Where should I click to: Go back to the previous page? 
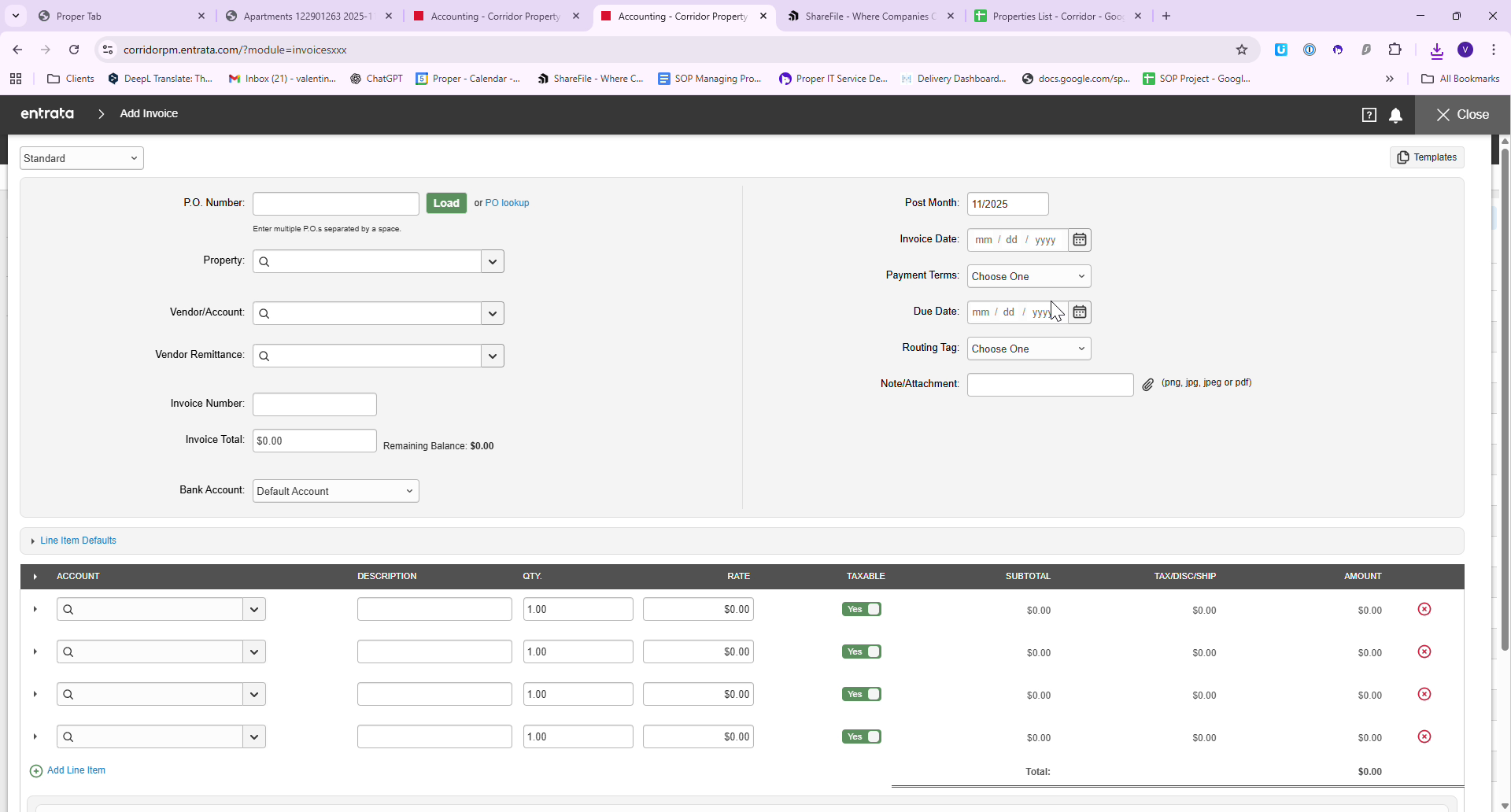coord(17,50)
